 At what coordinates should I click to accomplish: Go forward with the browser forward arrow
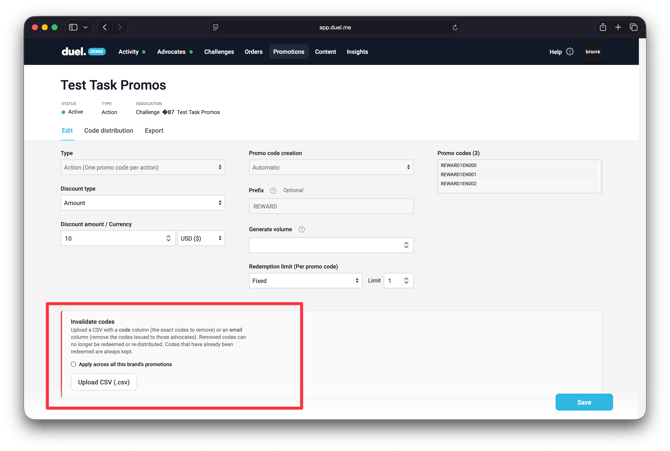tap(120, 27)
